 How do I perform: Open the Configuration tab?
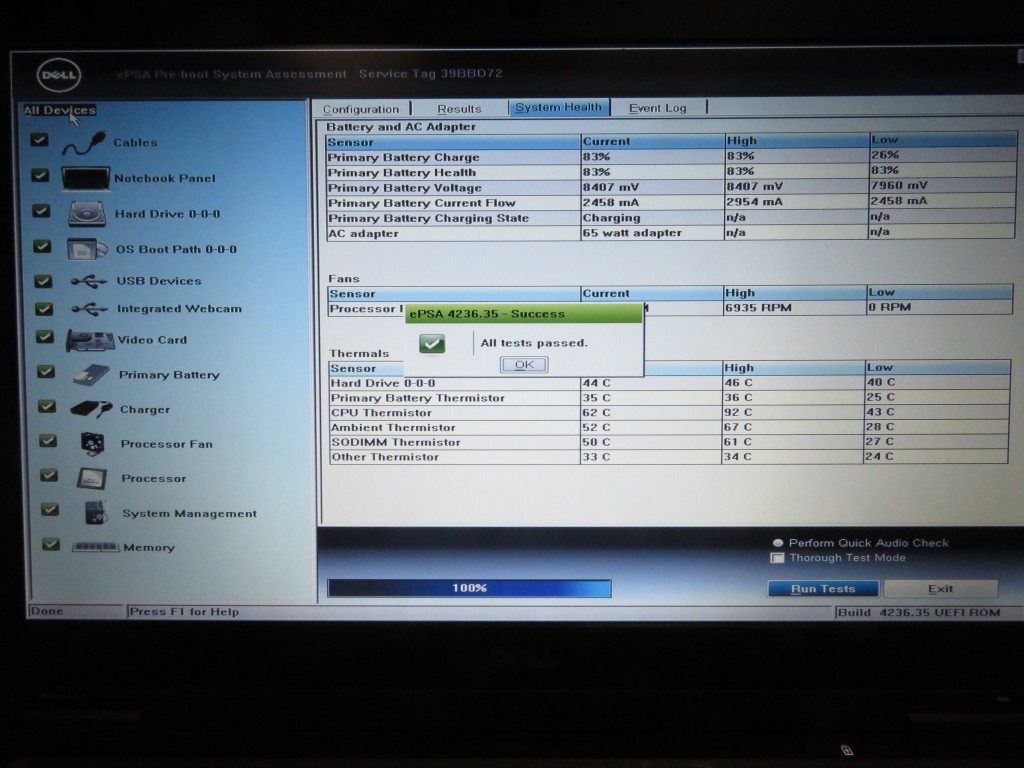click(x=360, y=109)
